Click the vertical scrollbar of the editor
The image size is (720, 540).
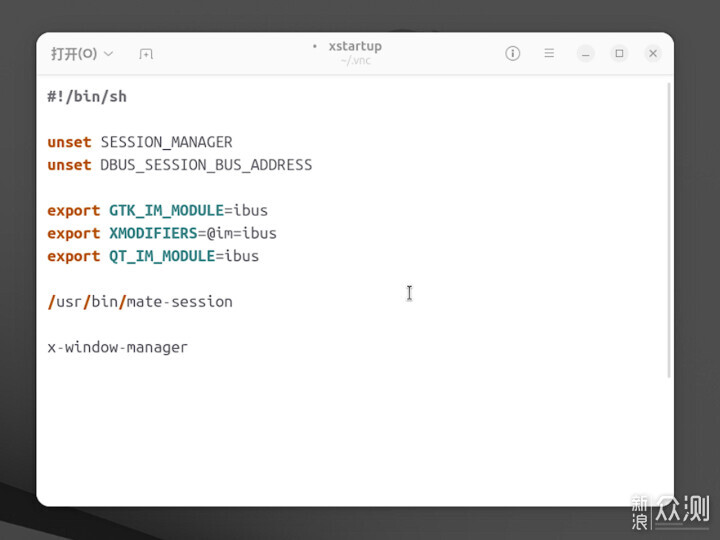click(669, 231)
